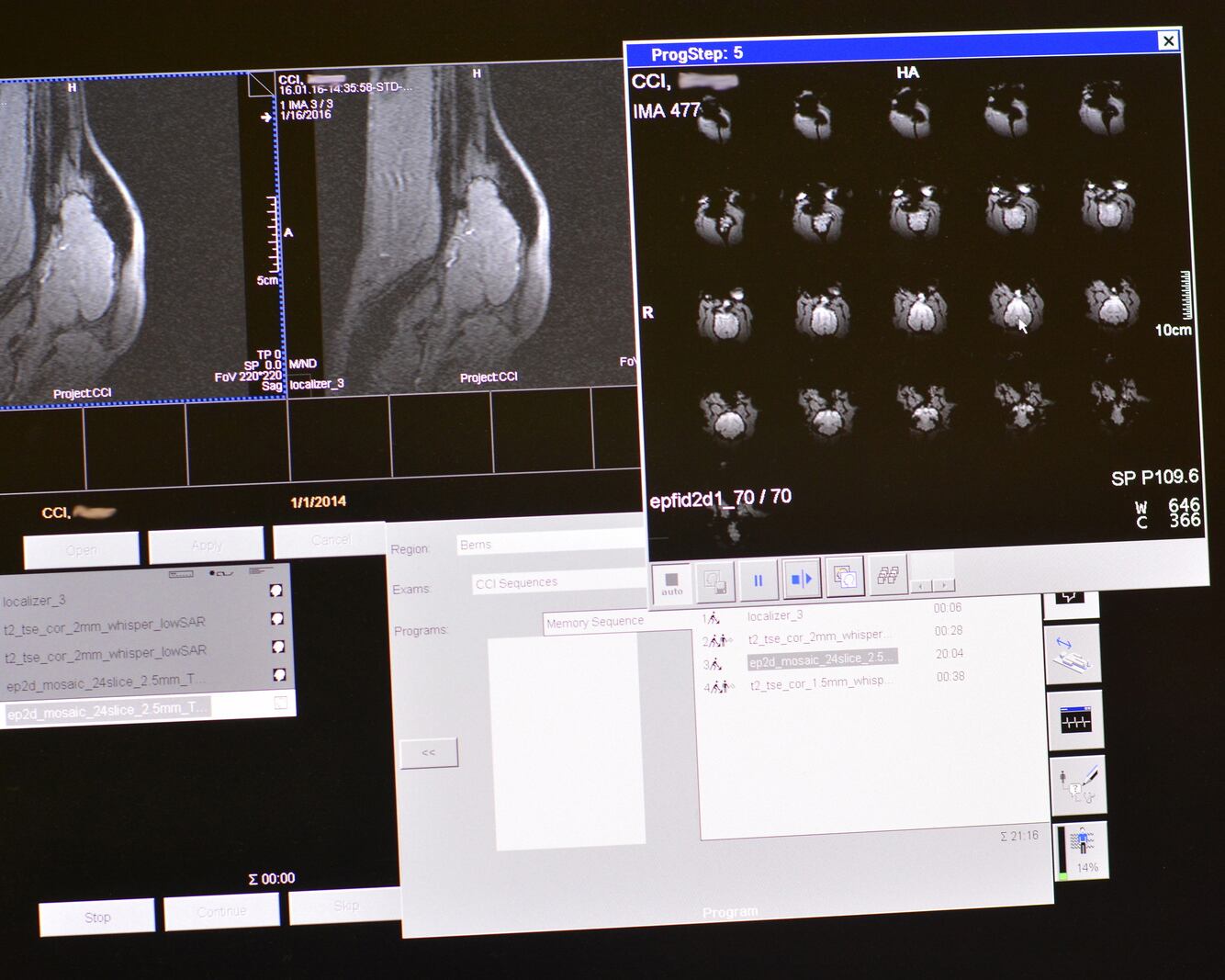
Task: Click the status icon beside second t2_tse_cor_2mm_whisper_lowSAR
Action: tap(278, 647)
